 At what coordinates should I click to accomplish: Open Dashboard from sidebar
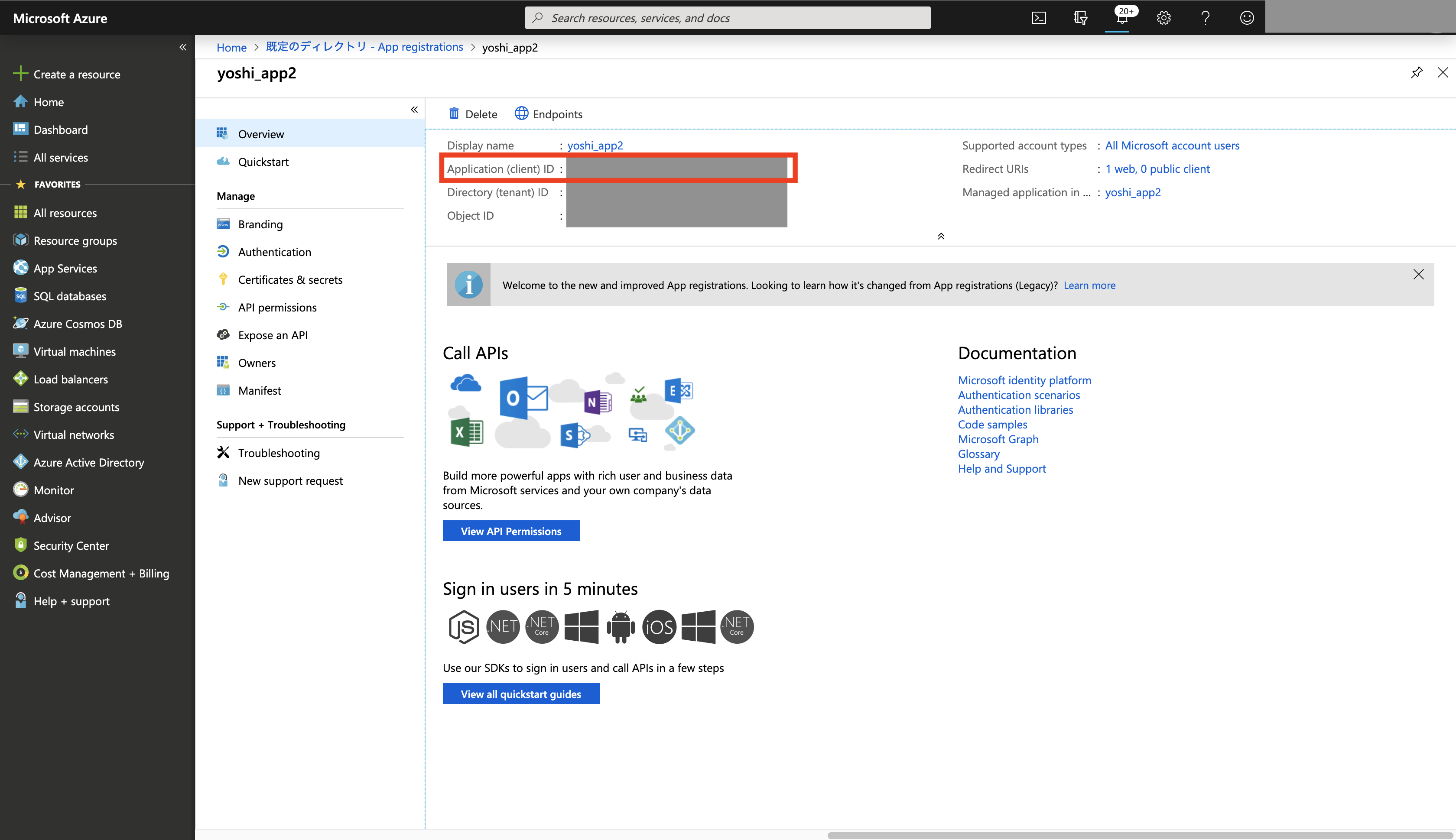pos(51,130)
